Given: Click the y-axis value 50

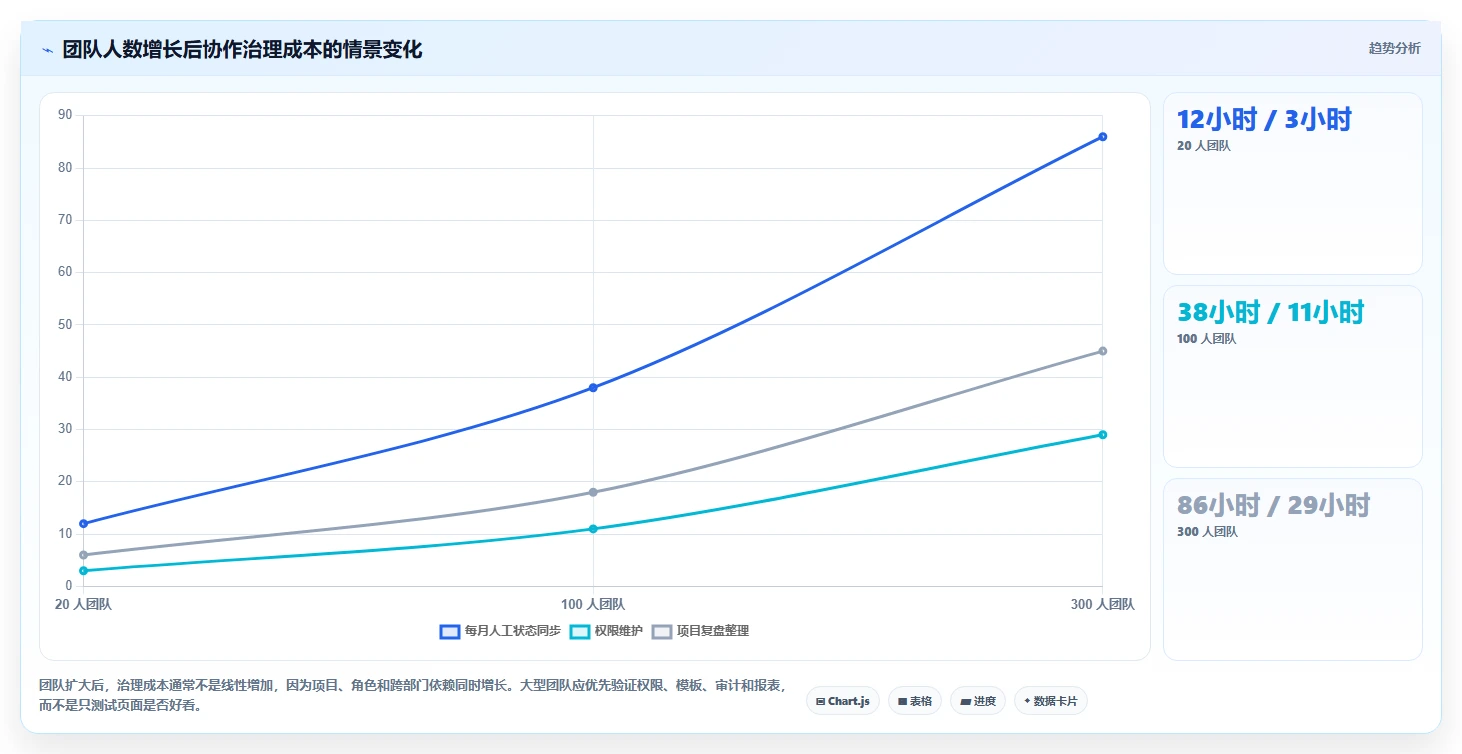Looking at the screenshot, I should pos(65,325).
